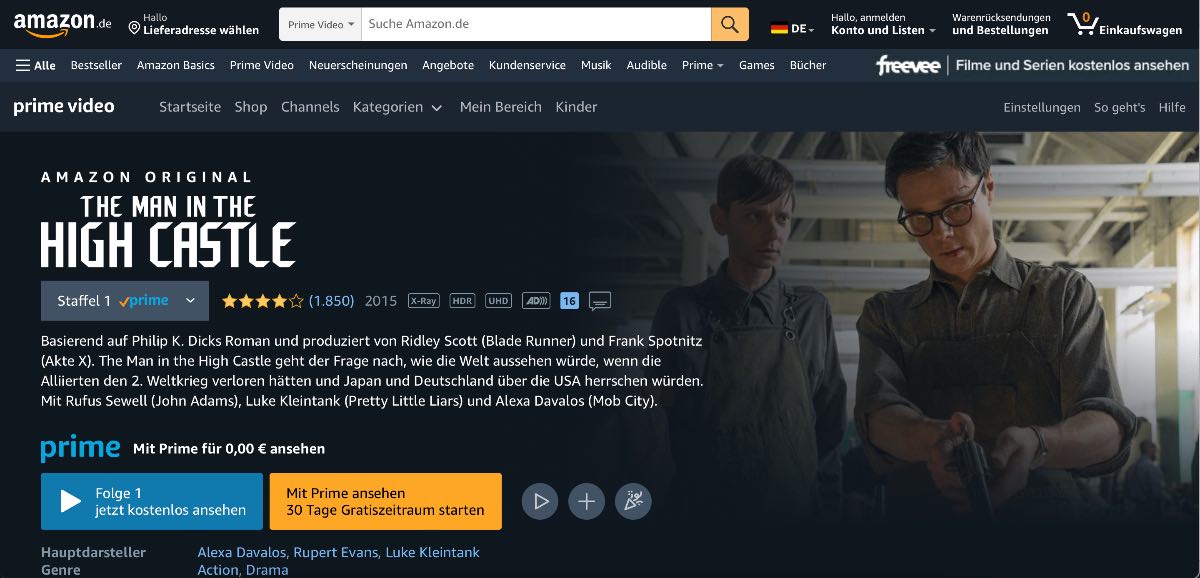Open actor link Alexa Davalos
Screen dimensions: 1200x578
(243, 552)
